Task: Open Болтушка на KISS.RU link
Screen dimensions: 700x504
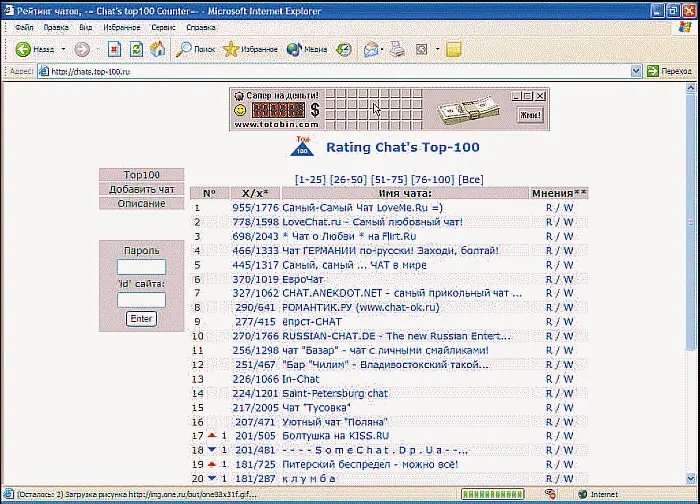Action: pyautogui.click(x=335, y=436)
